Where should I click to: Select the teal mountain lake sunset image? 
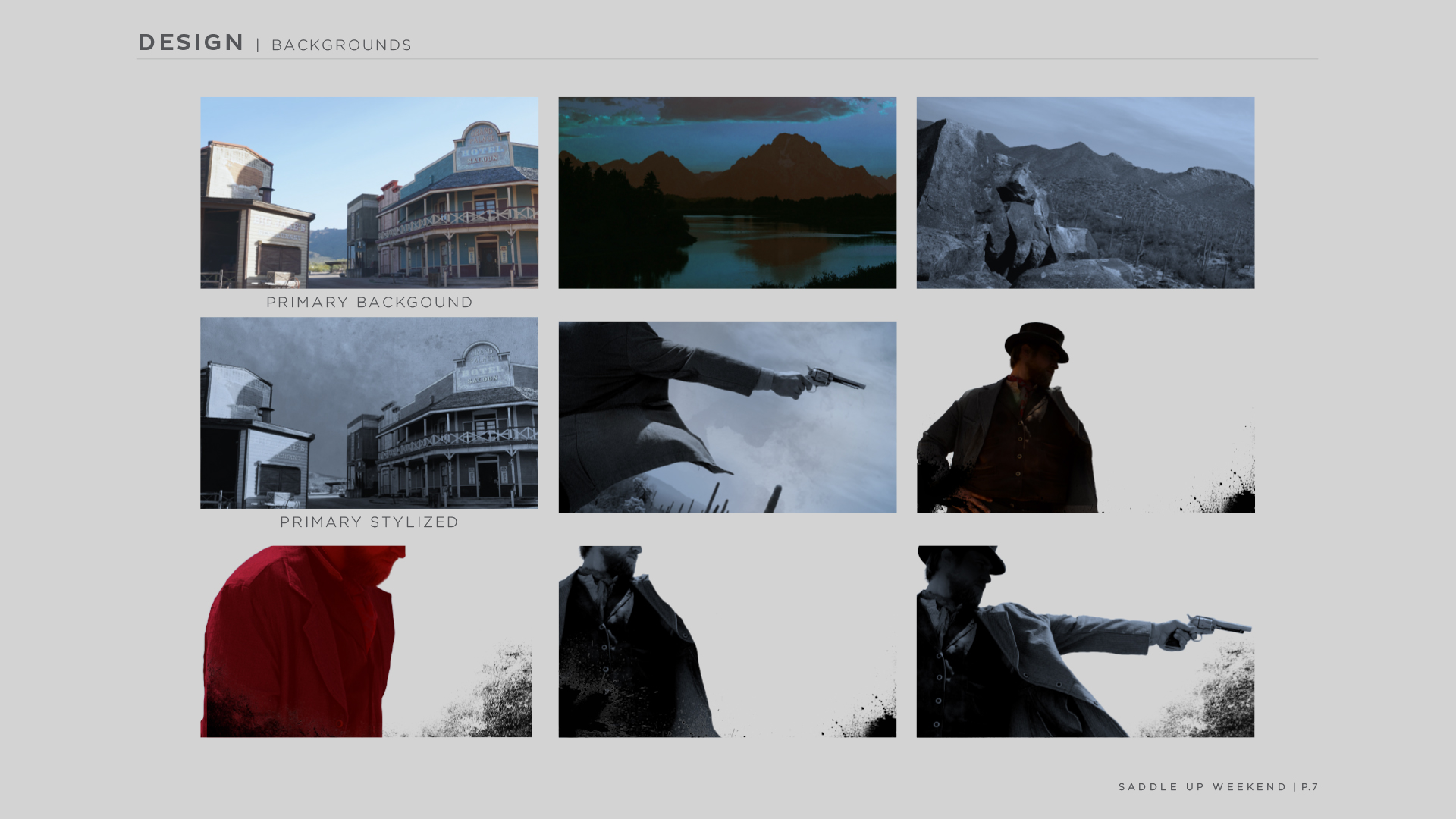pos(727,193)
